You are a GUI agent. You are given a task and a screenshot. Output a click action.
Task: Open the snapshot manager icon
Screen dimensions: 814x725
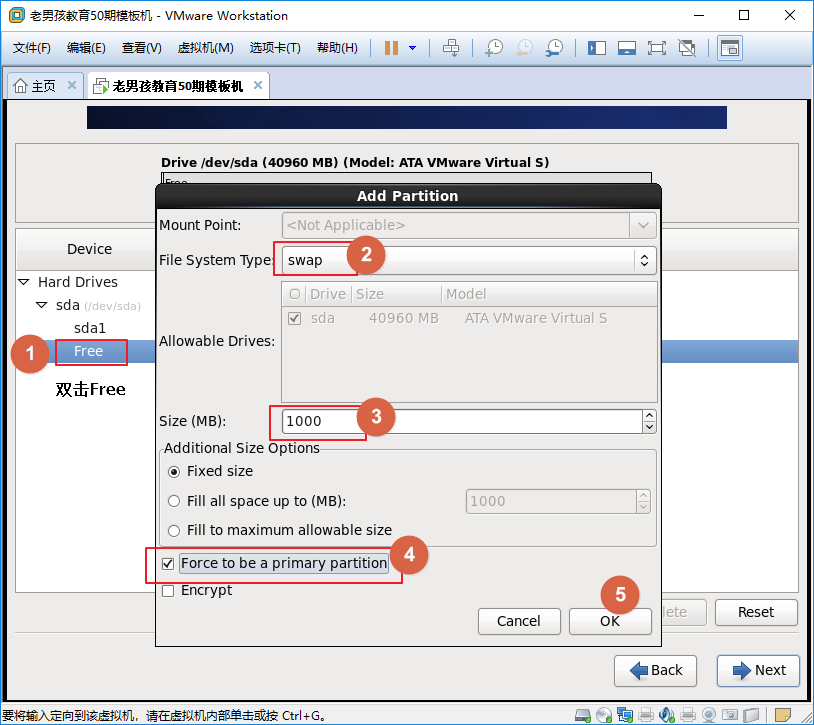pos(554,48)
